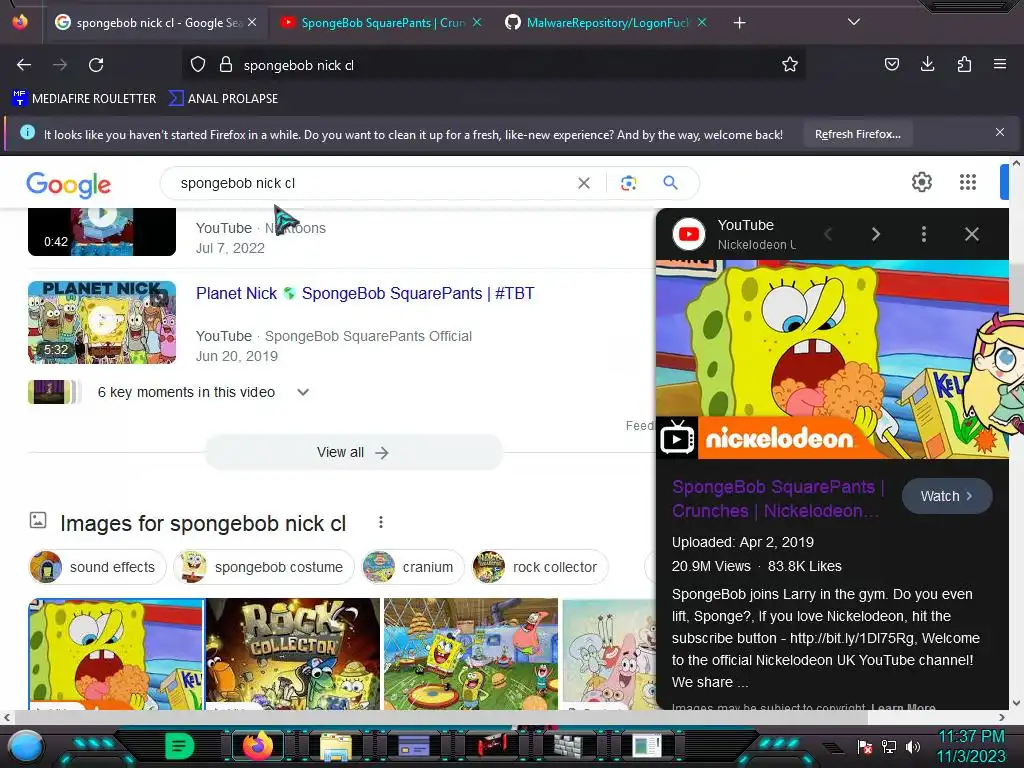Open the extensions puzzle icon
The width and height of the screenshot is (1024, 768).
[964, 64]
